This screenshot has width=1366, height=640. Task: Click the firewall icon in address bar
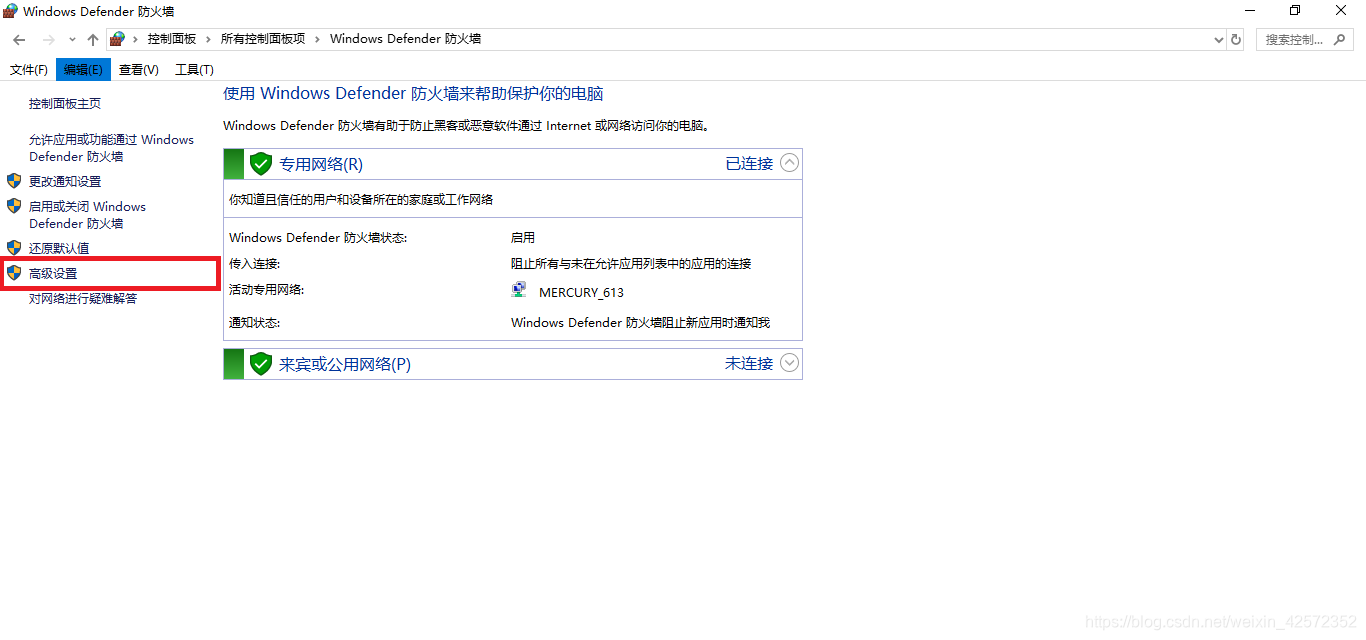point(118,39)
